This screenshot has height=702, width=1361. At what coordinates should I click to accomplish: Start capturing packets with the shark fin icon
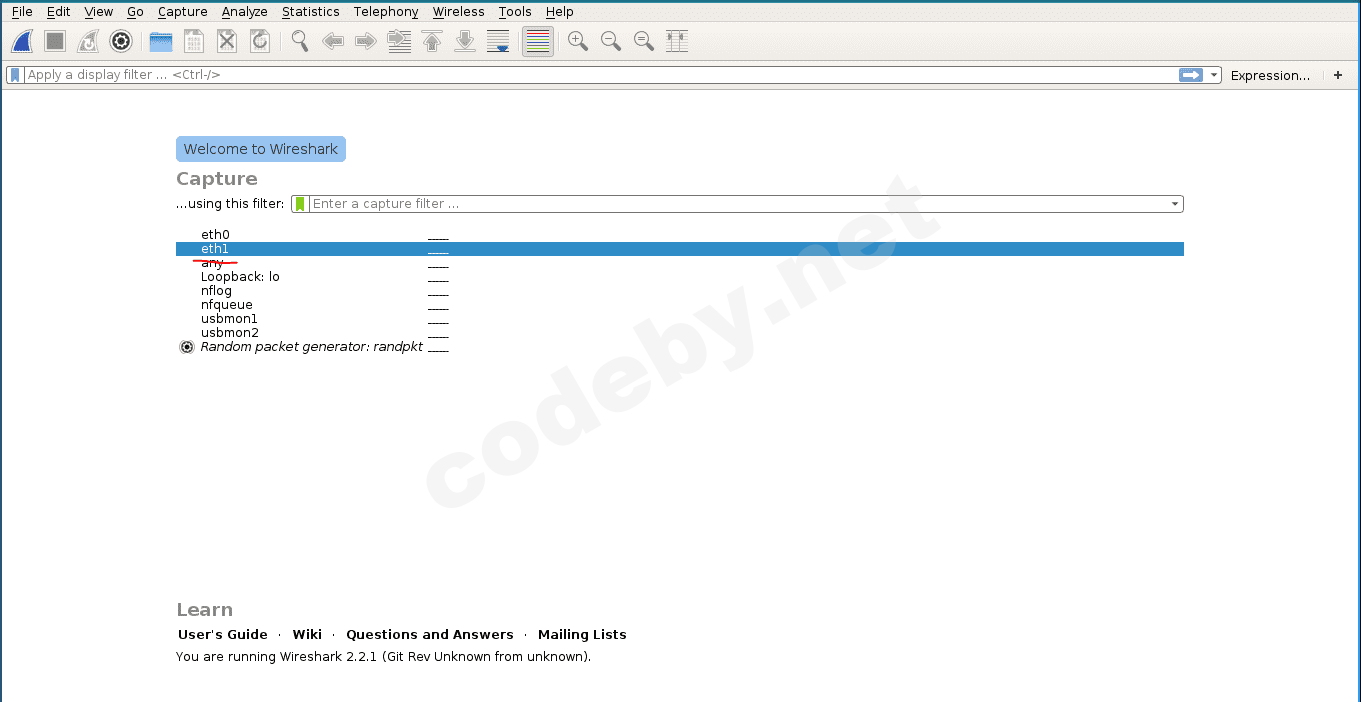coord(22,41)
